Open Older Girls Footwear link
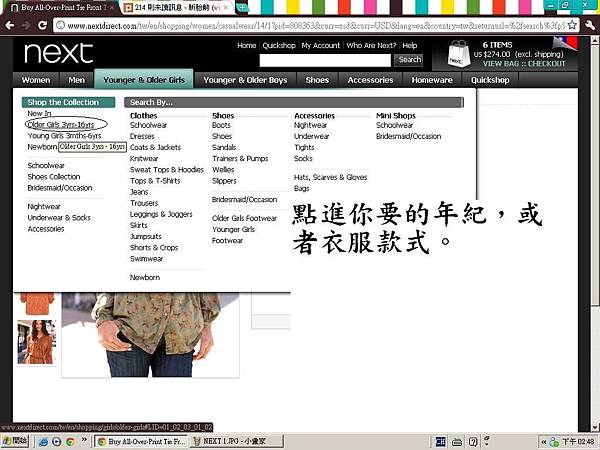Viewport: 600px width, 450px height. pos(244,218)
